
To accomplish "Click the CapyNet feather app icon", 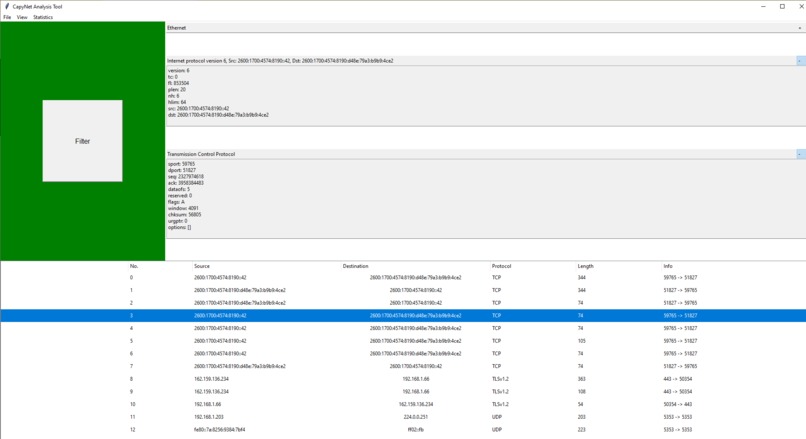I will (7, 6).
